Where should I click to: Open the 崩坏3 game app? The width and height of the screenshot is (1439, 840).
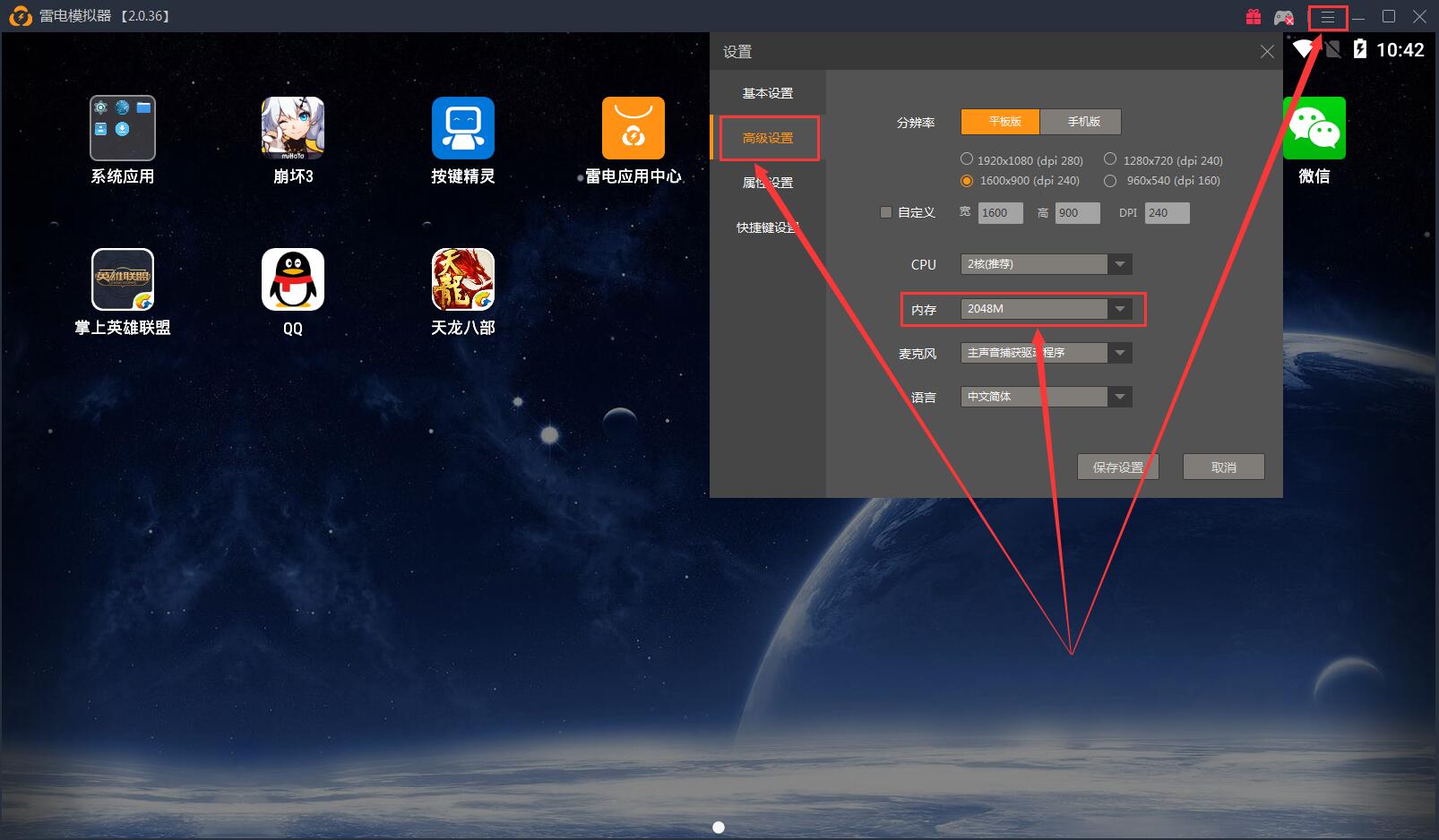click(x=292, y=129)
